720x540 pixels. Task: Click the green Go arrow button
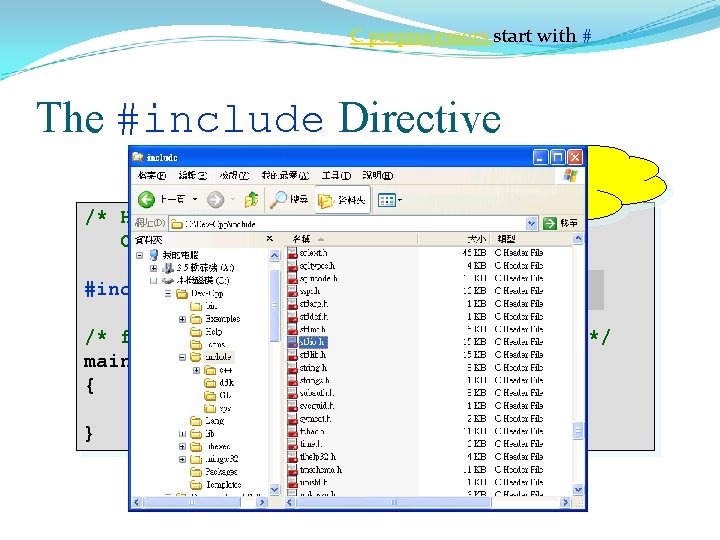pos(549,223)
